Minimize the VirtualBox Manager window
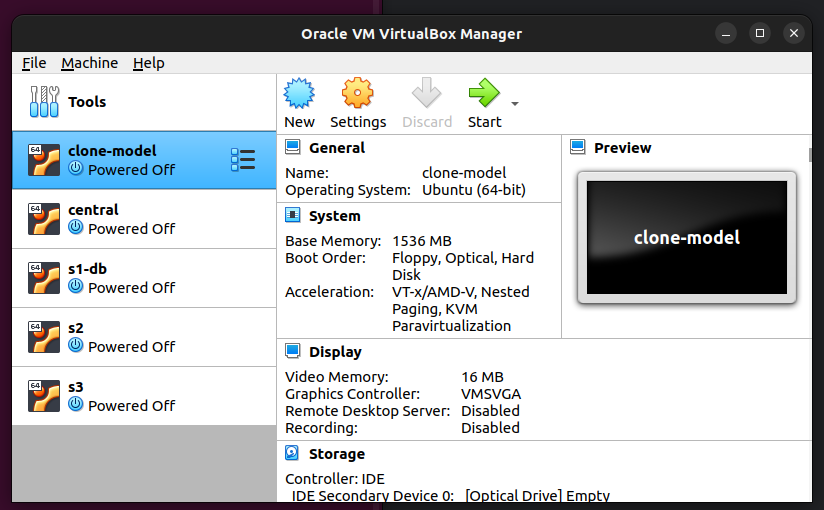The width and height of the screenshot is (824, 510). coord(726,34)
